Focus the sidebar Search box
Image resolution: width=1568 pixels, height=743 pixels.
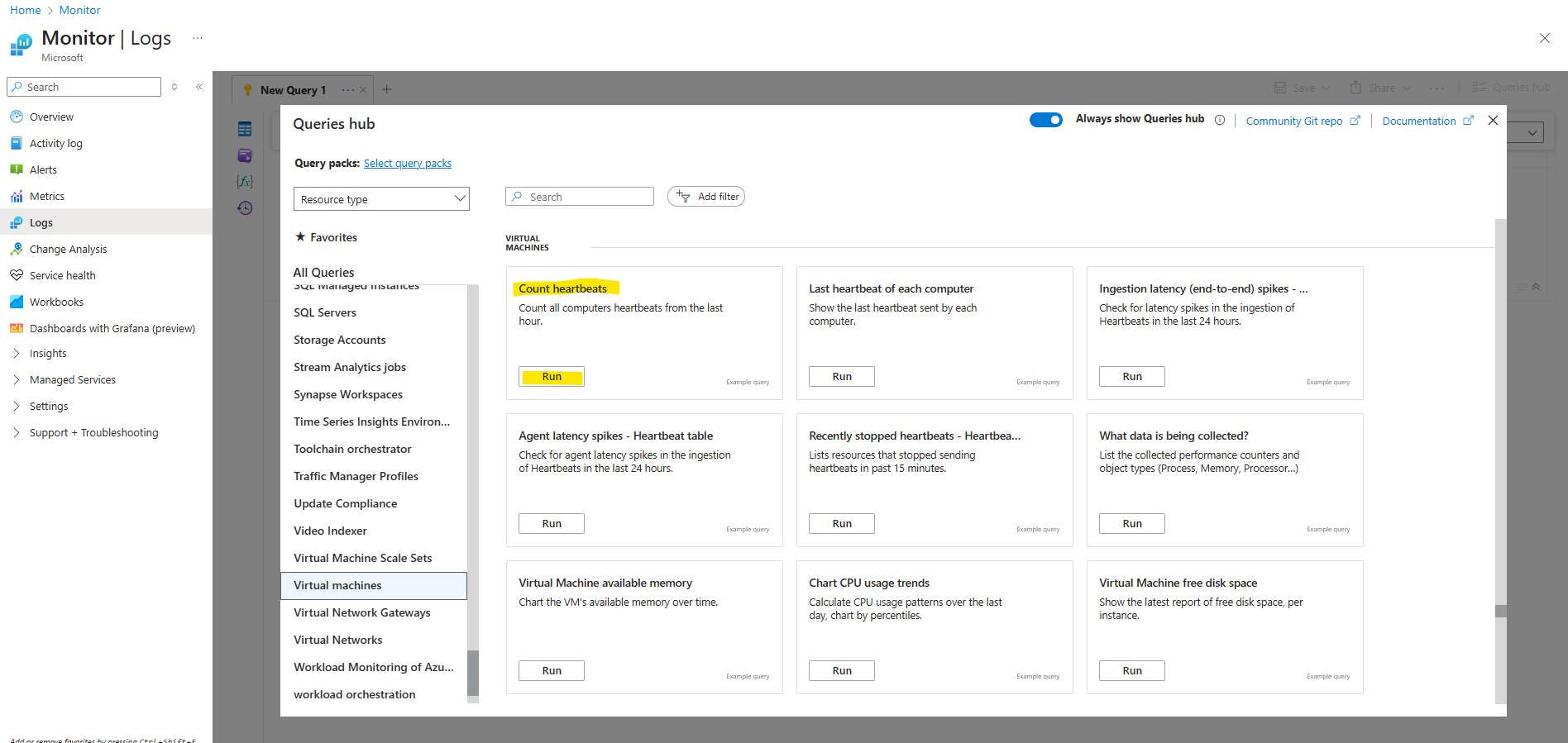pos(84,87)
